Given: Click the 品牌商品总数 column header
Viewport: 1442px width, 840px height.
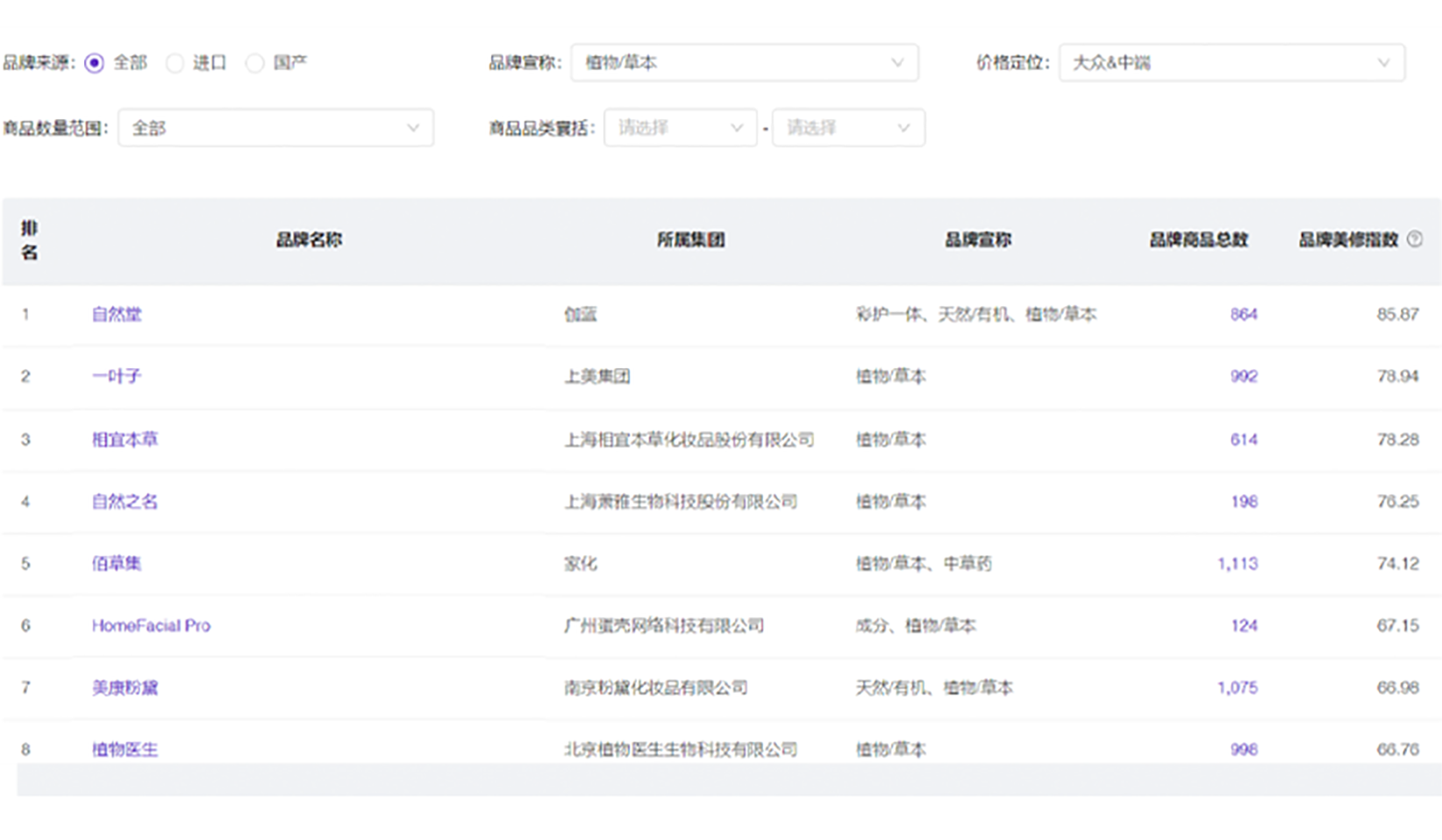Looking at the screenshot, I should (x=1198, y=239).
